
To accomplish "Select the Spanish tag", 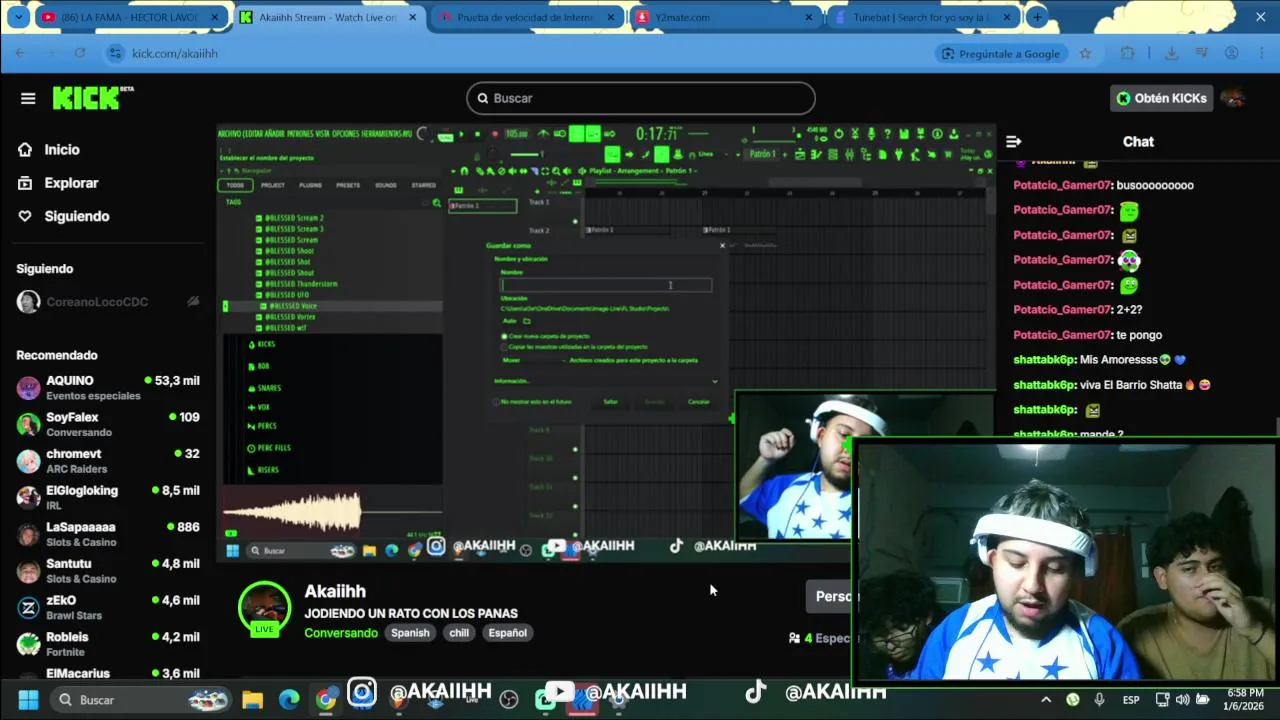I will [x=410, y=633].
